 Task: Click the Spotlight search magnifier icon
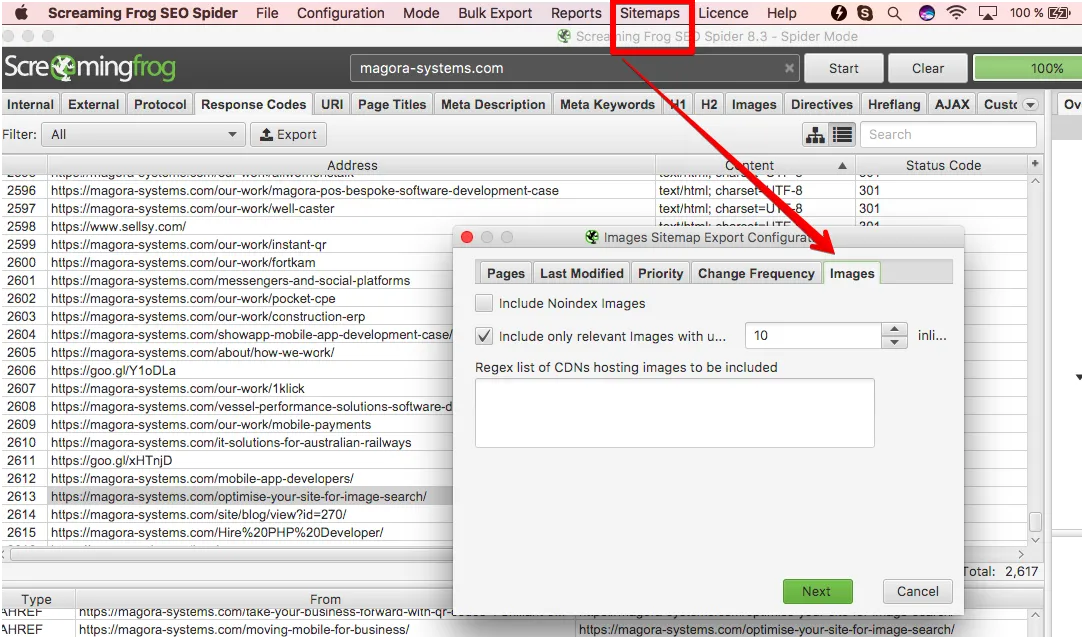[x=894, y=13]
